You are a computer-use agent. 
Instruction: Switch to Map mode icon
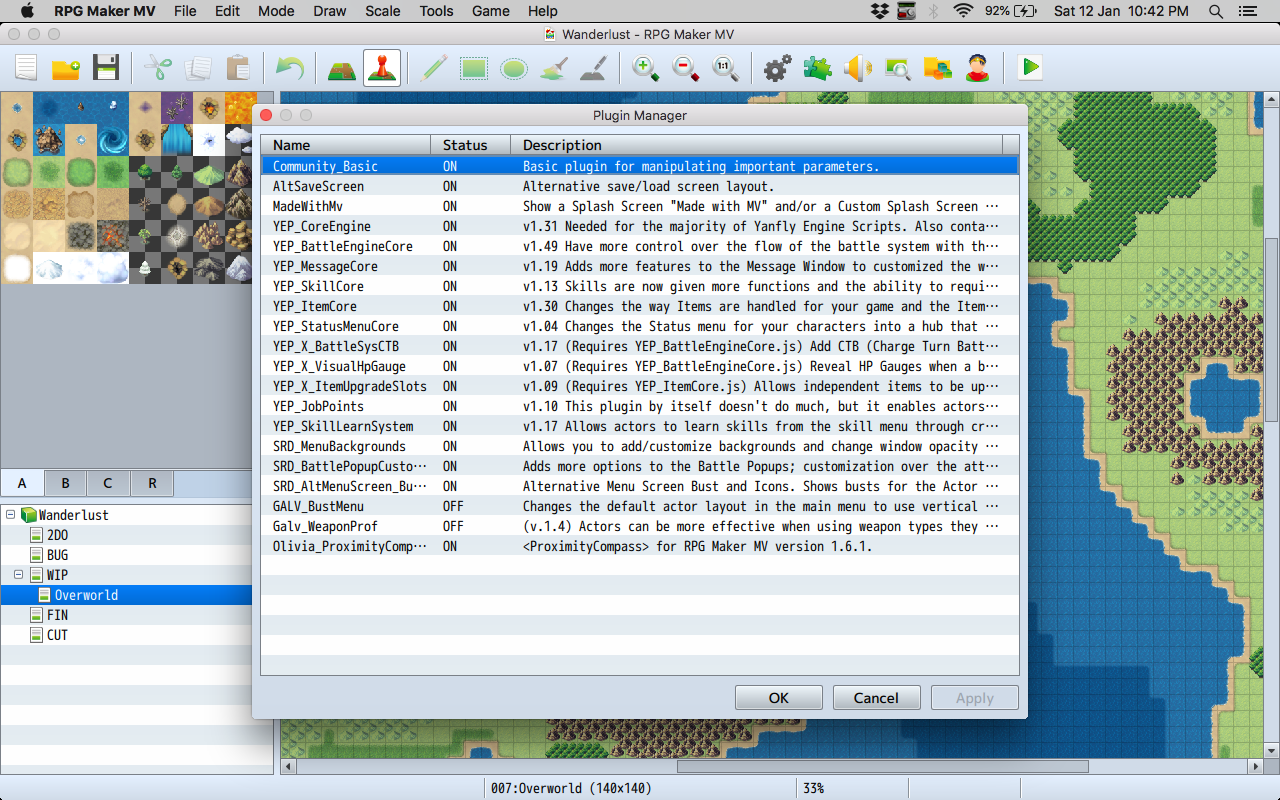pos(342,68)
